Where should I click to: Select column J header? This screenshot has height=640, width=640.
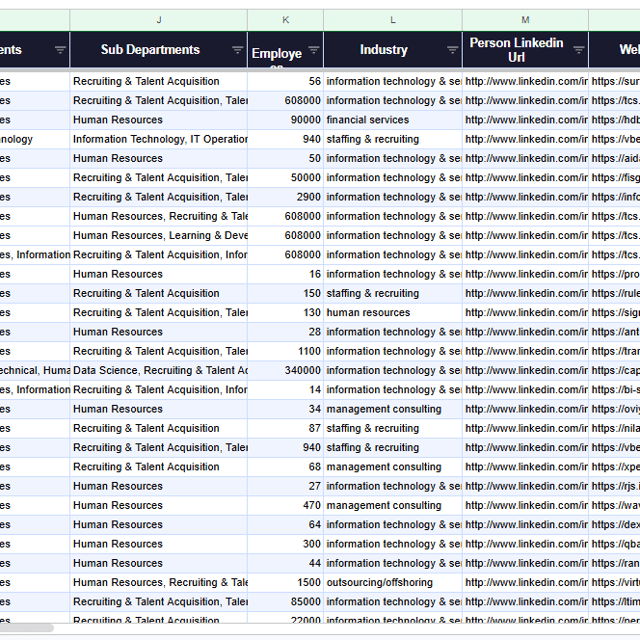[158, 20]
